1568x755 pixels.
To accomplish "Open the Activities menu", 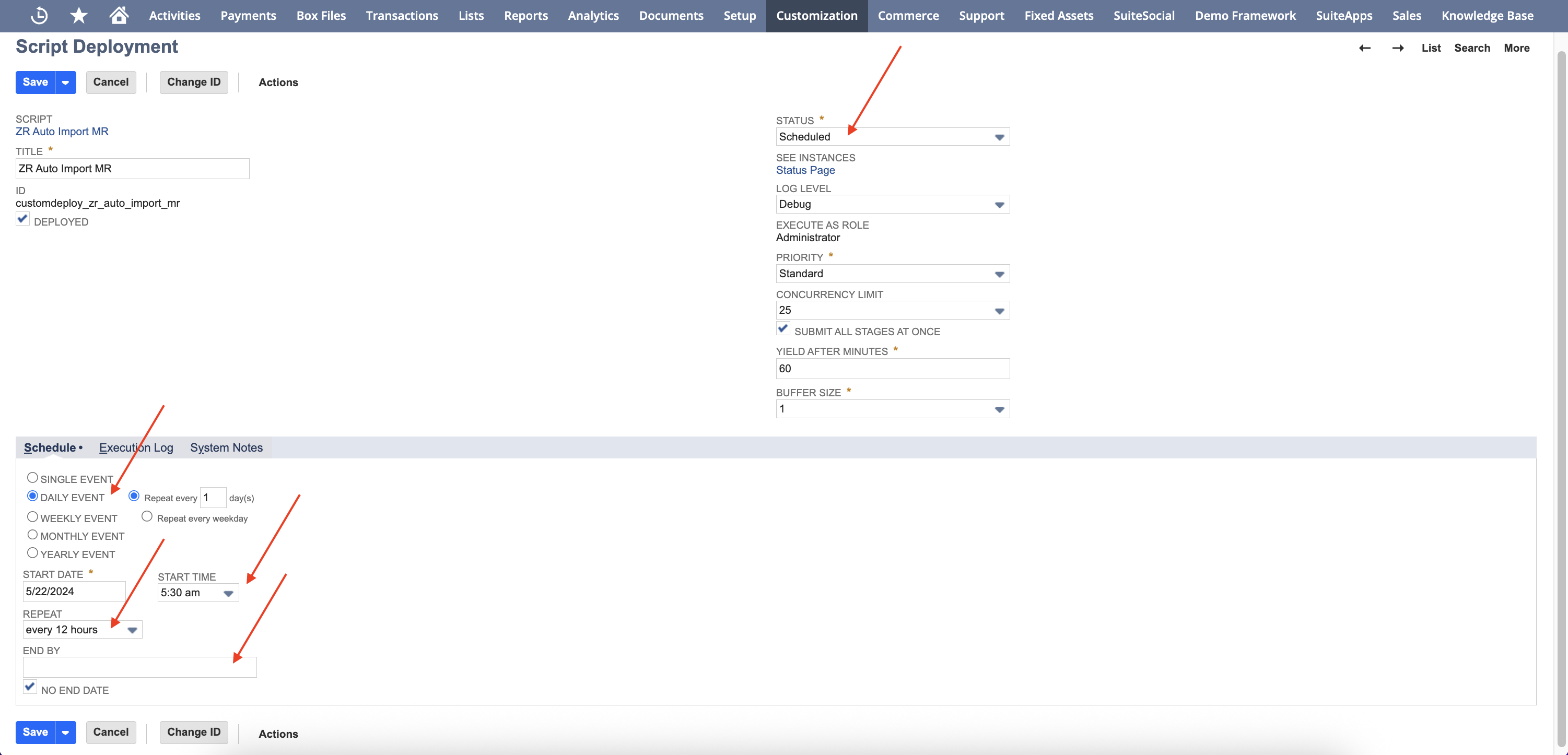I will click(x=174, y=16).
